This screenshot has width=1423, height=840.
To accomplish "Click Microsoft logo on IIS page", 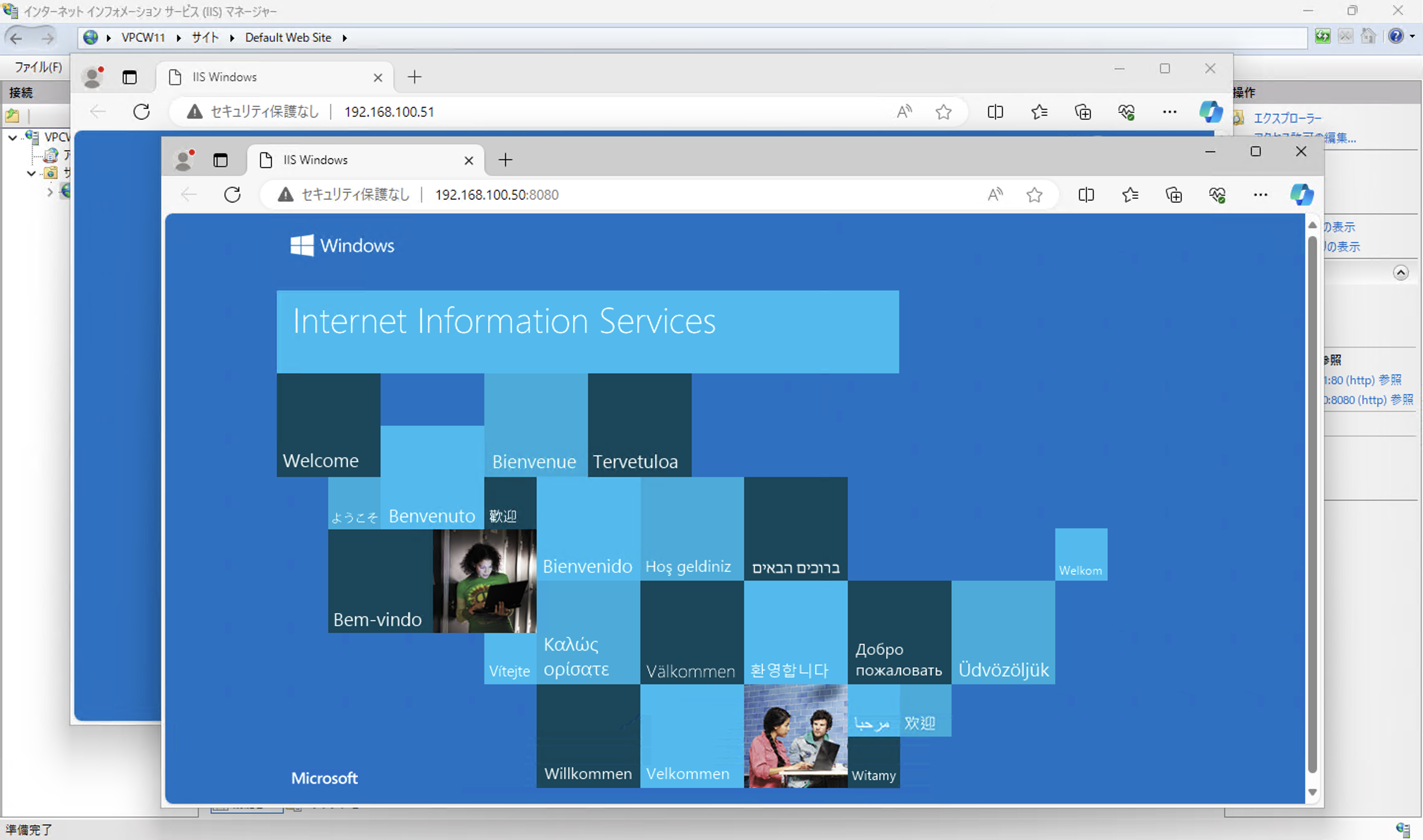I will [x=325, y=778].
